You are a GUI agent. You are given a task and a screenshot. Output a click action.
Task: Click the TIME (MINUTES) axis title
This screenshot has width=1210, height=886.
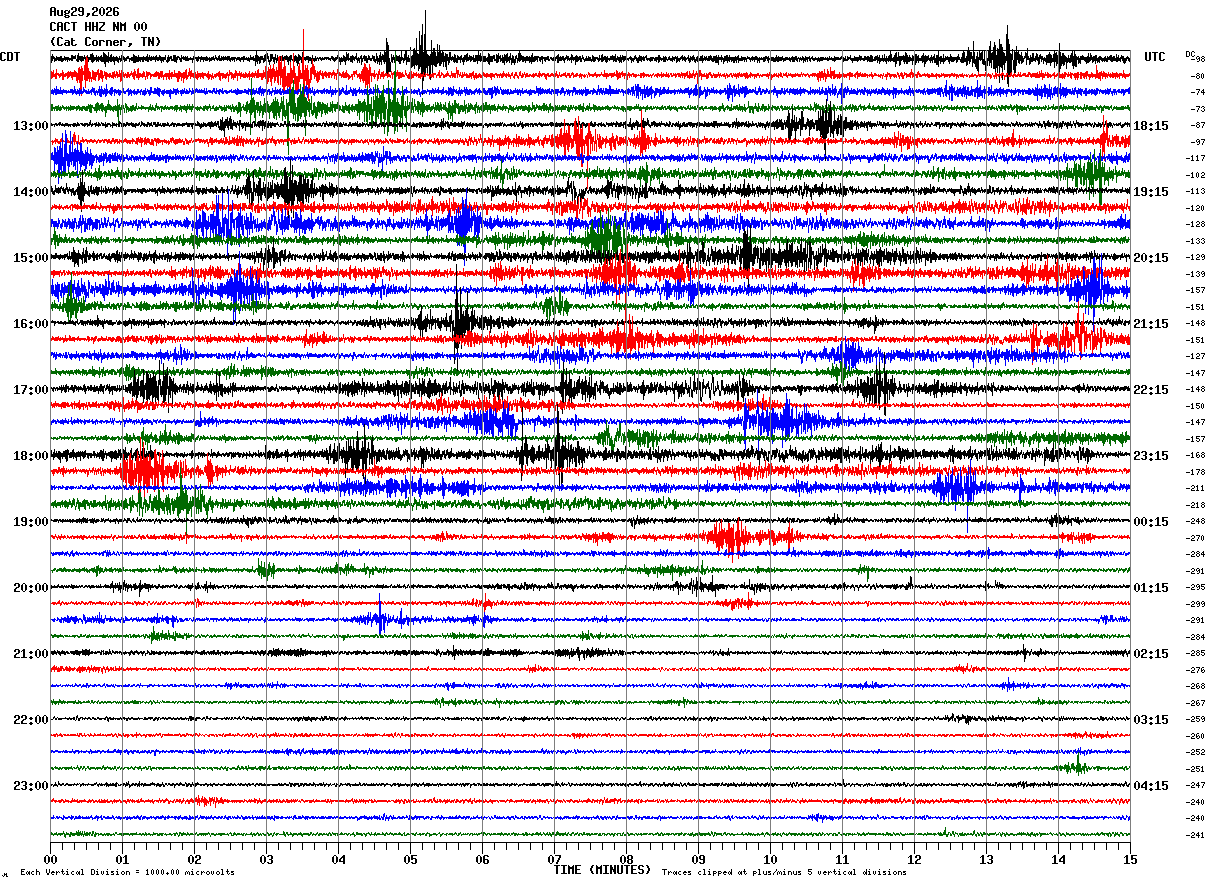(602, 870)
